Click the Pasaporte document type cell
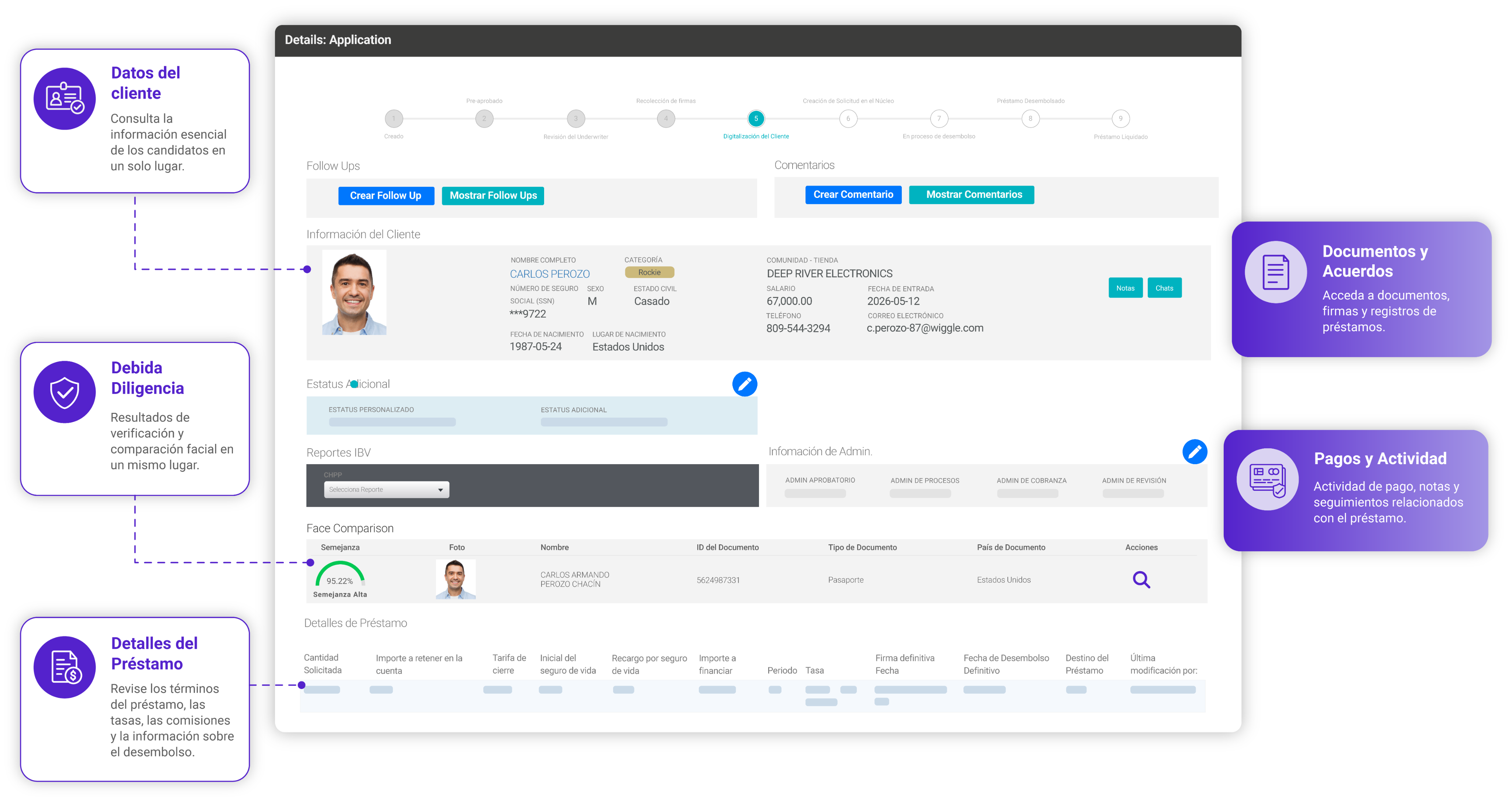Viewport: 1512px width, 802px height. 845,580
